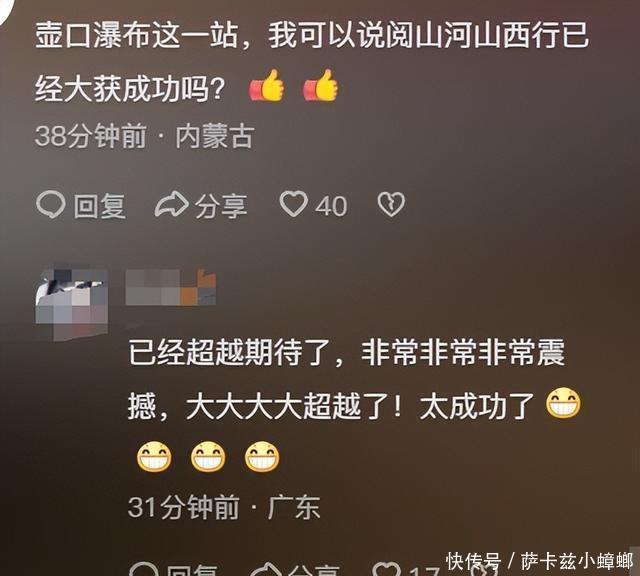Viewport: 640px width, 576px height.
Task: Open the blurred avatar of the second commenter
Action: pos(72,304)
